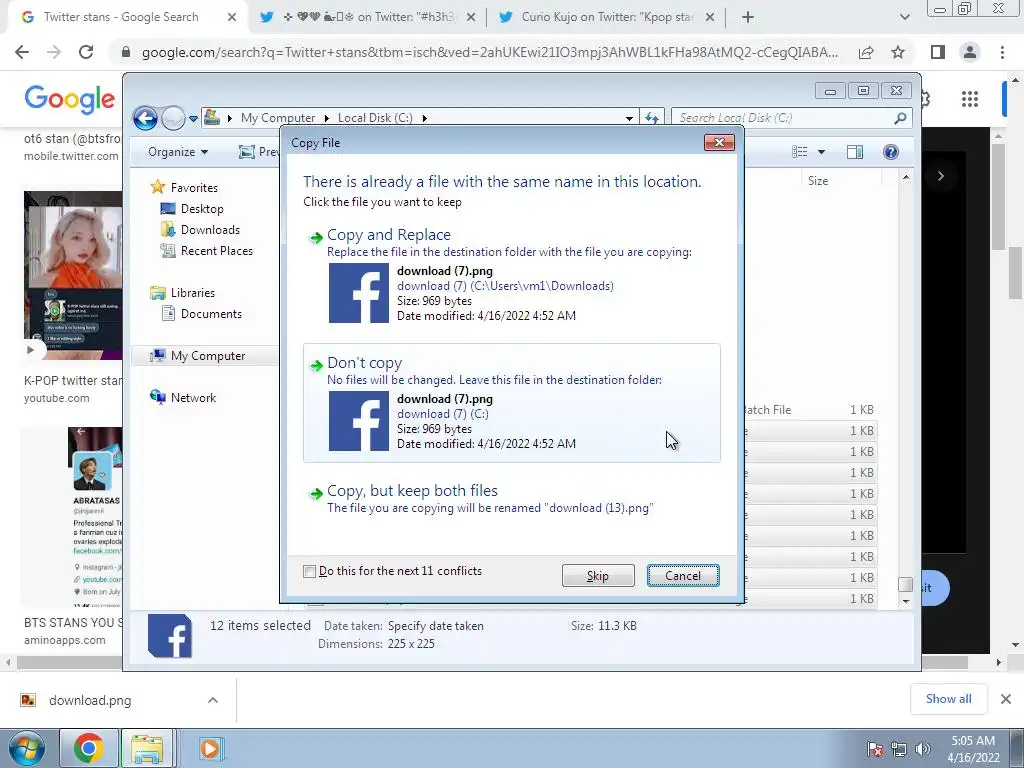Click Facebook icon in details pane

[x=170, y=635]
